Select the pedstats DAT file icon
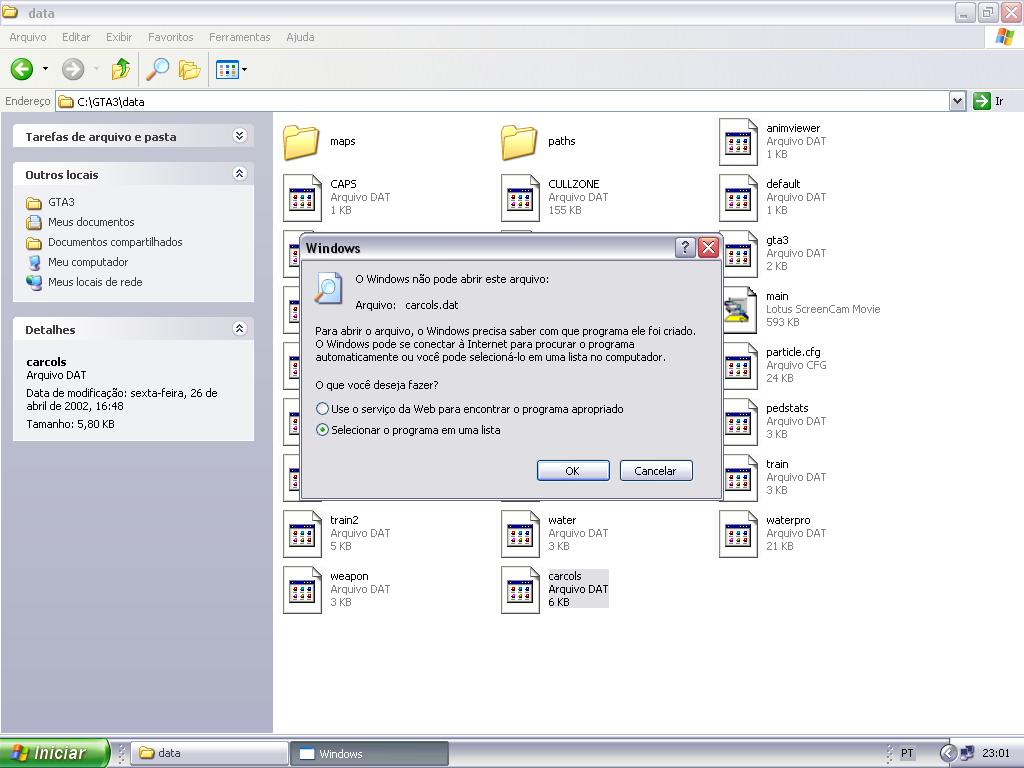The width and height of the screenshot is (1024, 768). (740, 423)
